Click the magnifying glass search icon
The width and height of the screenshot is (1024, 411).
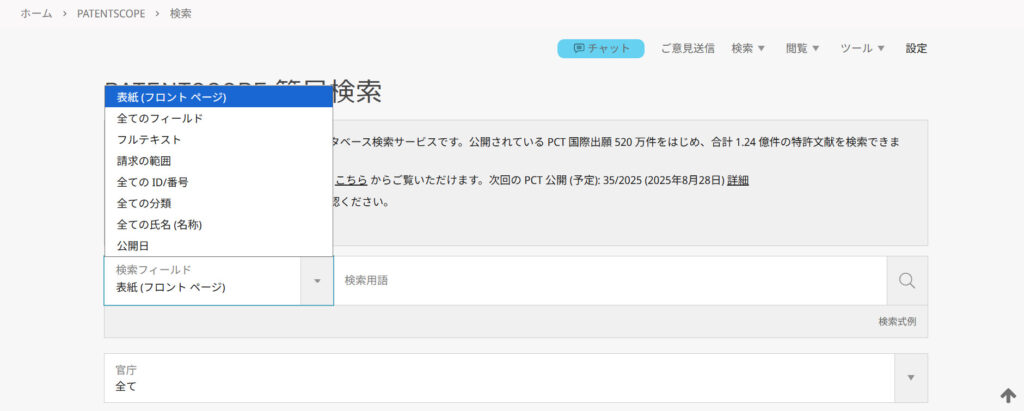click(906, 281)
